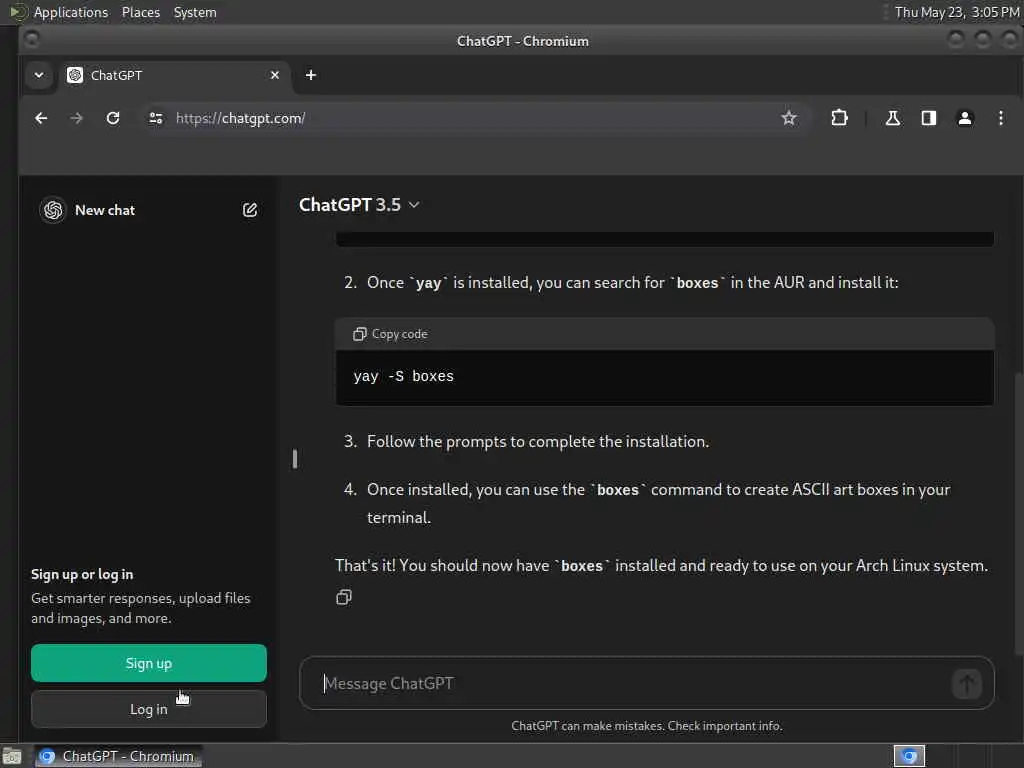This screenshot has width=1024, height=768.
Task: Click the Sign up button
Action: [149, 664]
